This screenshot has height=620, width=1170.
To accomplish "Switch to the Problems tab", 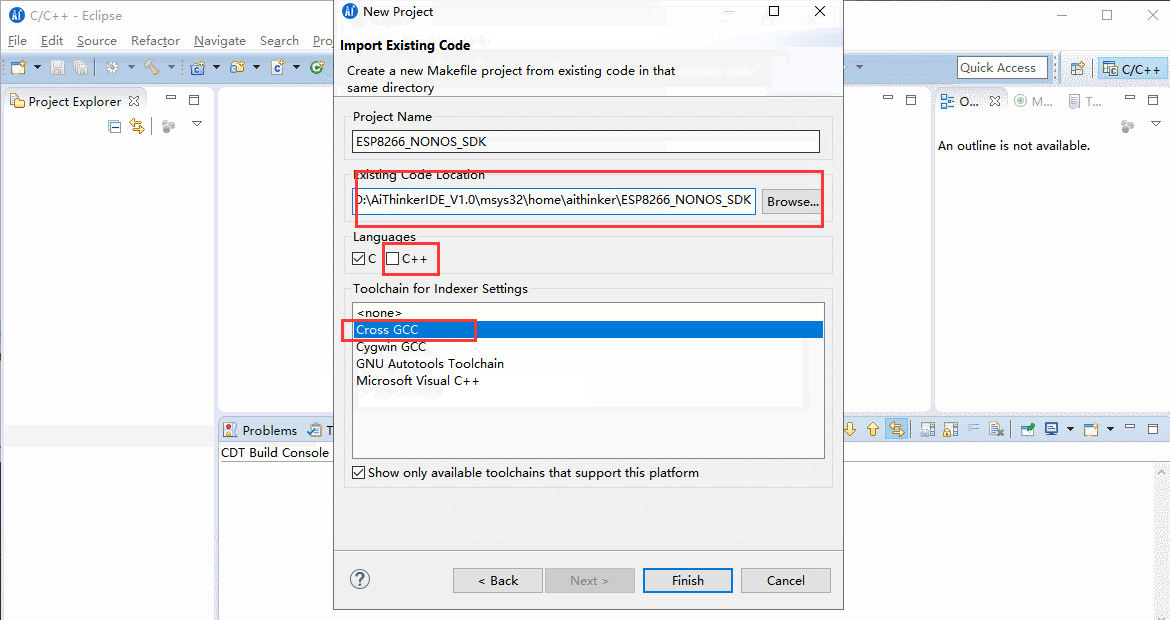I will coord(260,430).
